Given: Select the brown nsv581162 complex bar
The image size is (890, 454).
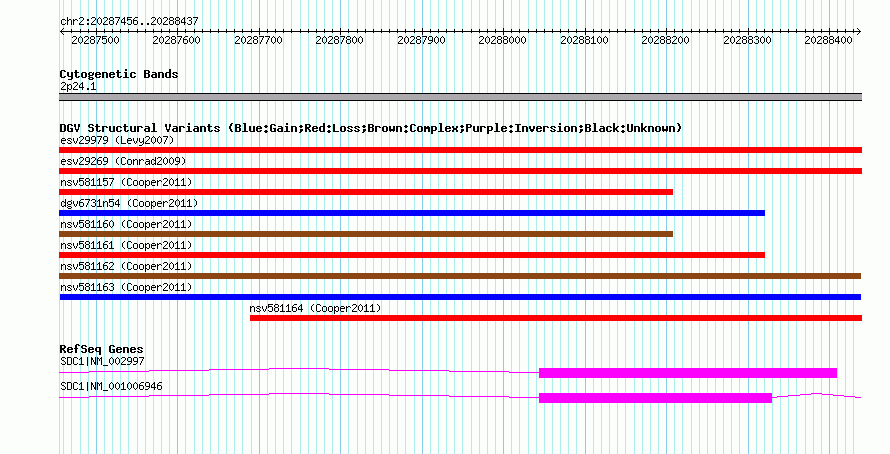Looking at the screenshot, I should pyautogui.click(x=460, y=276).
